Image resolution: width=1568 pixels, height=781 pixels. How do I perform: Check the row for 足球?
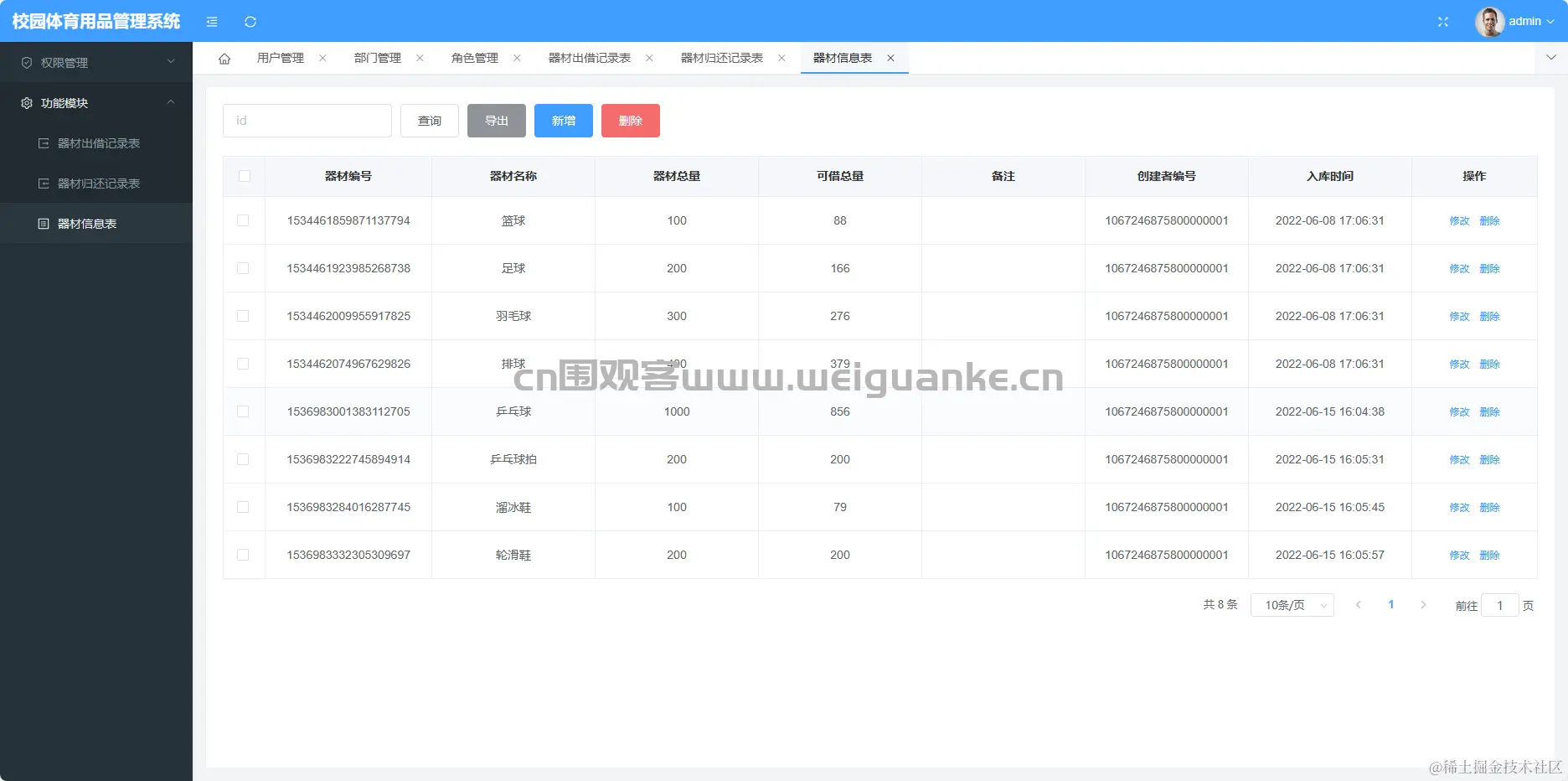[x=243, y=268]
